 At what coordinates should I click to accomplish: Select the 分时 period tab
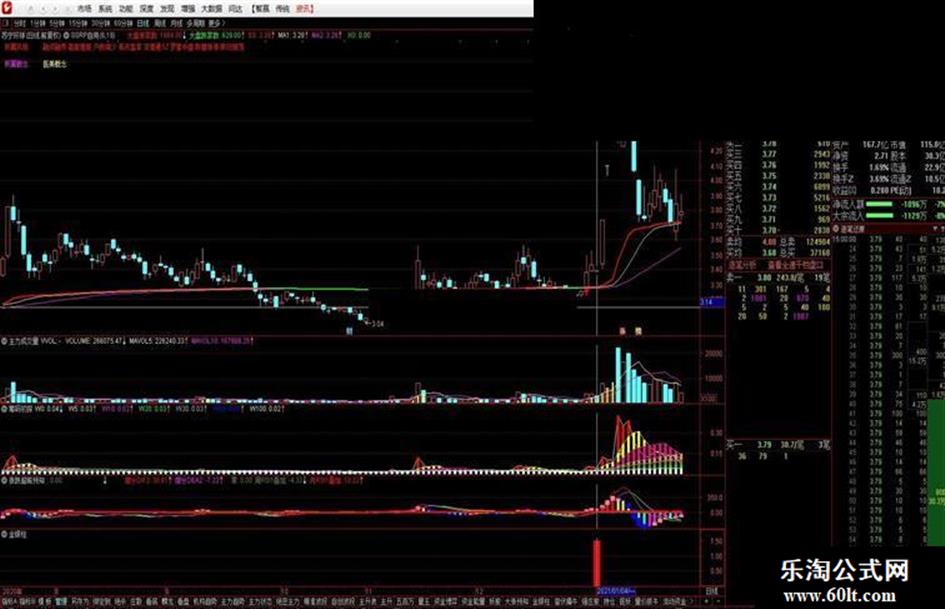tap(19, 23)
